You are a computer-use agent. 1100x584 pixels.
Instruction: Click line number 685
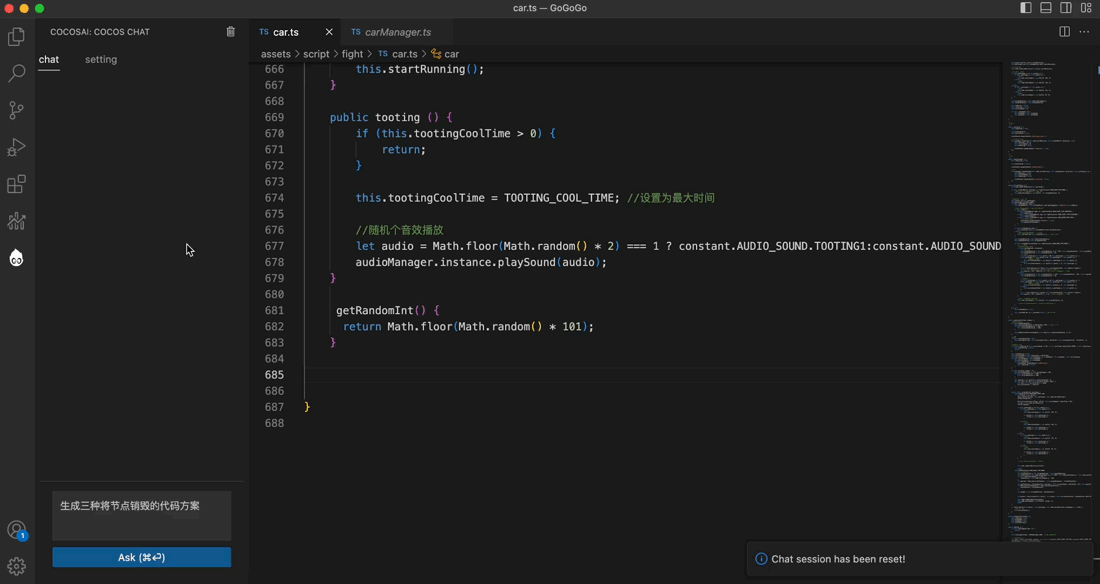(274, 375)
